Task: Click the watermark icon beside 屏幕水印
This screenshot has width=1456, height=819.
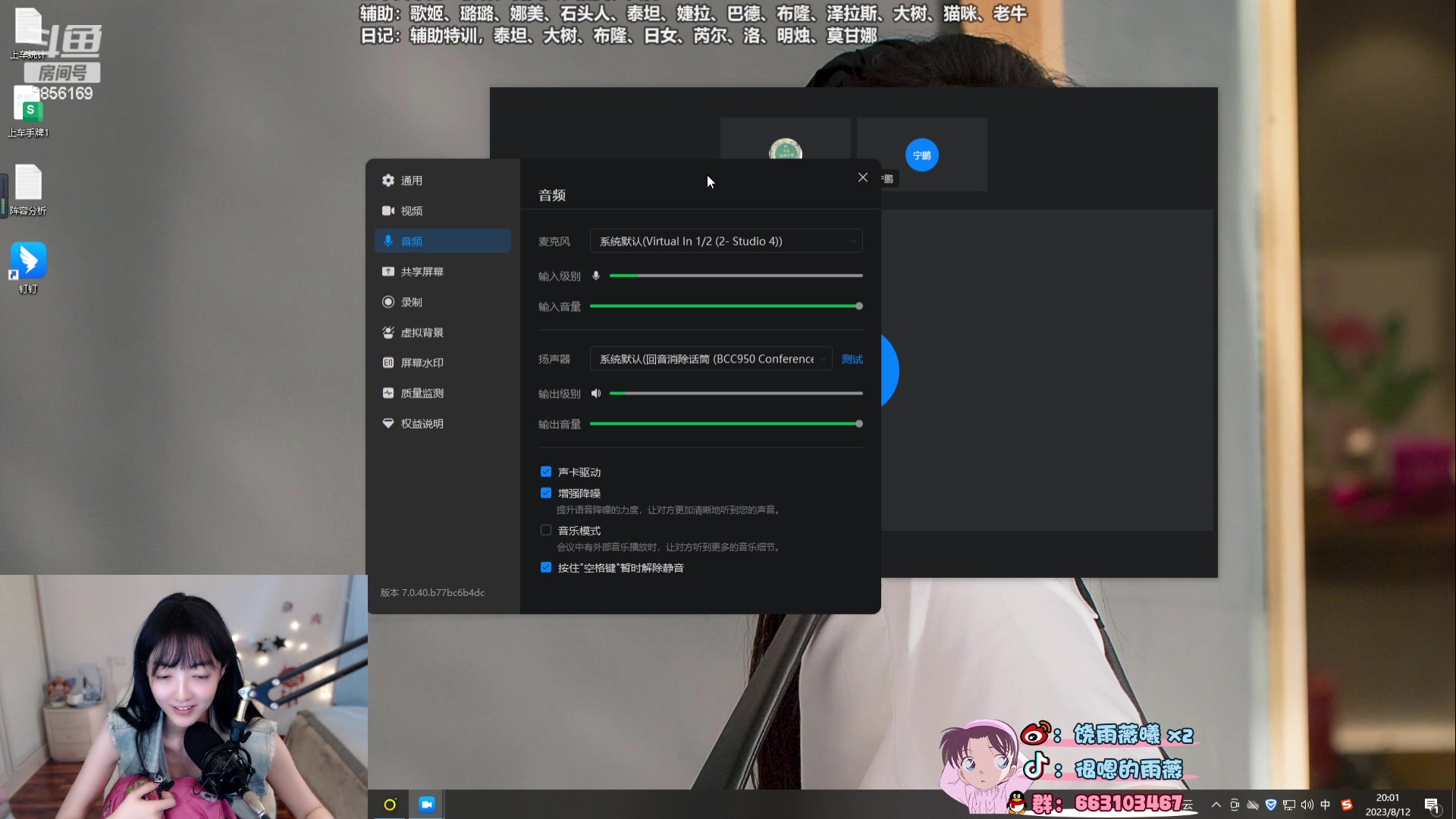Action: click(x=388, y=362)
